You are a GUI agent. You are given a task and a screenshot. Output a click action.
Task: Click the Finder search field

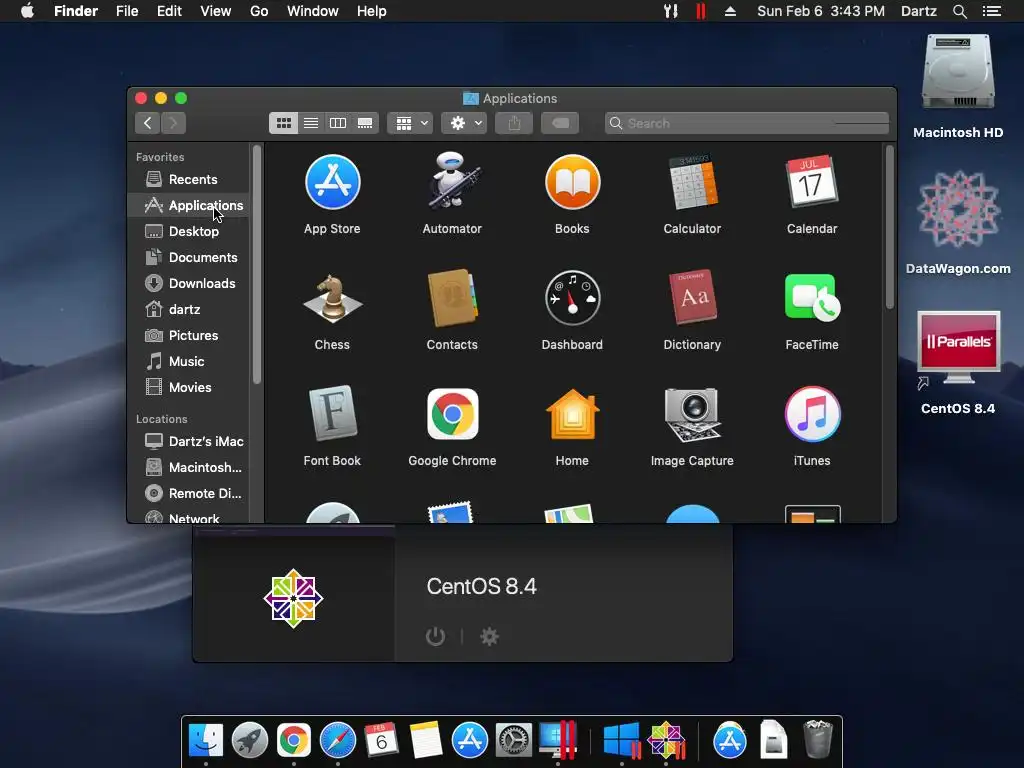tap(746, 123)
